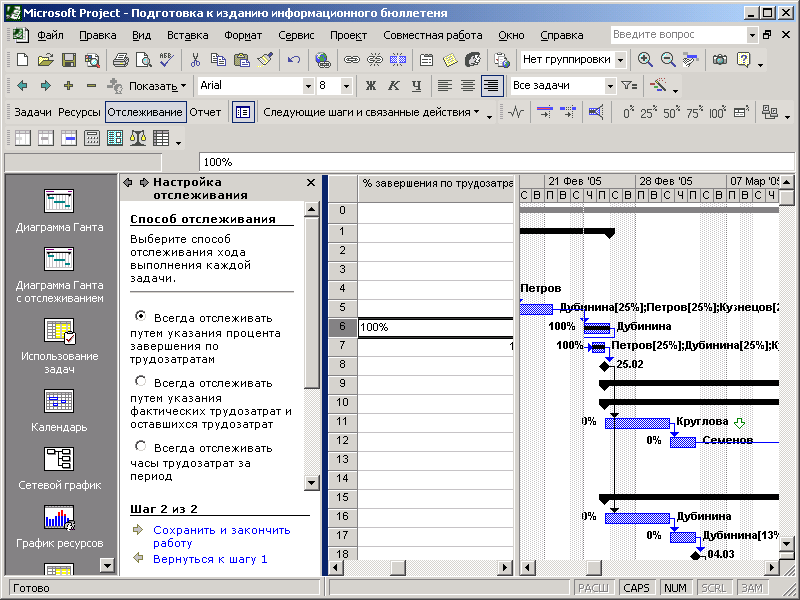Viewport: 800px width, 600px height.
Task: Open the Задачи guide button
Action: point(33,112)
